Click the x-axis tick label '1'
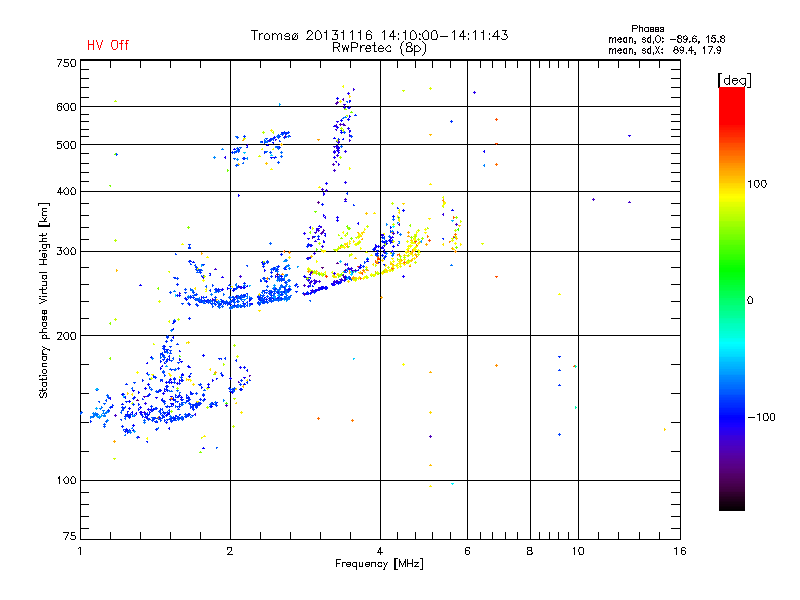800x600 pixels. (80, 551)
